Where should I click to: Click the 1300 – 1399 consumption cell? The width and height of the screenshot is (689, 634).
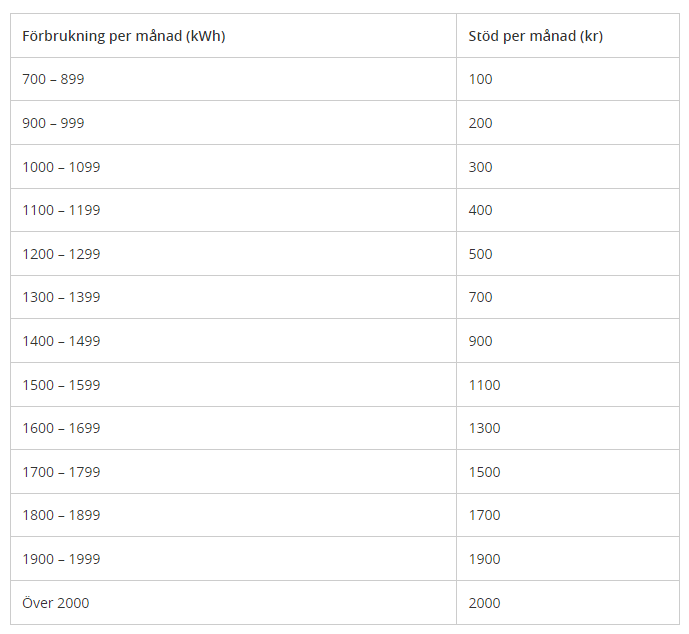[62, 297]
